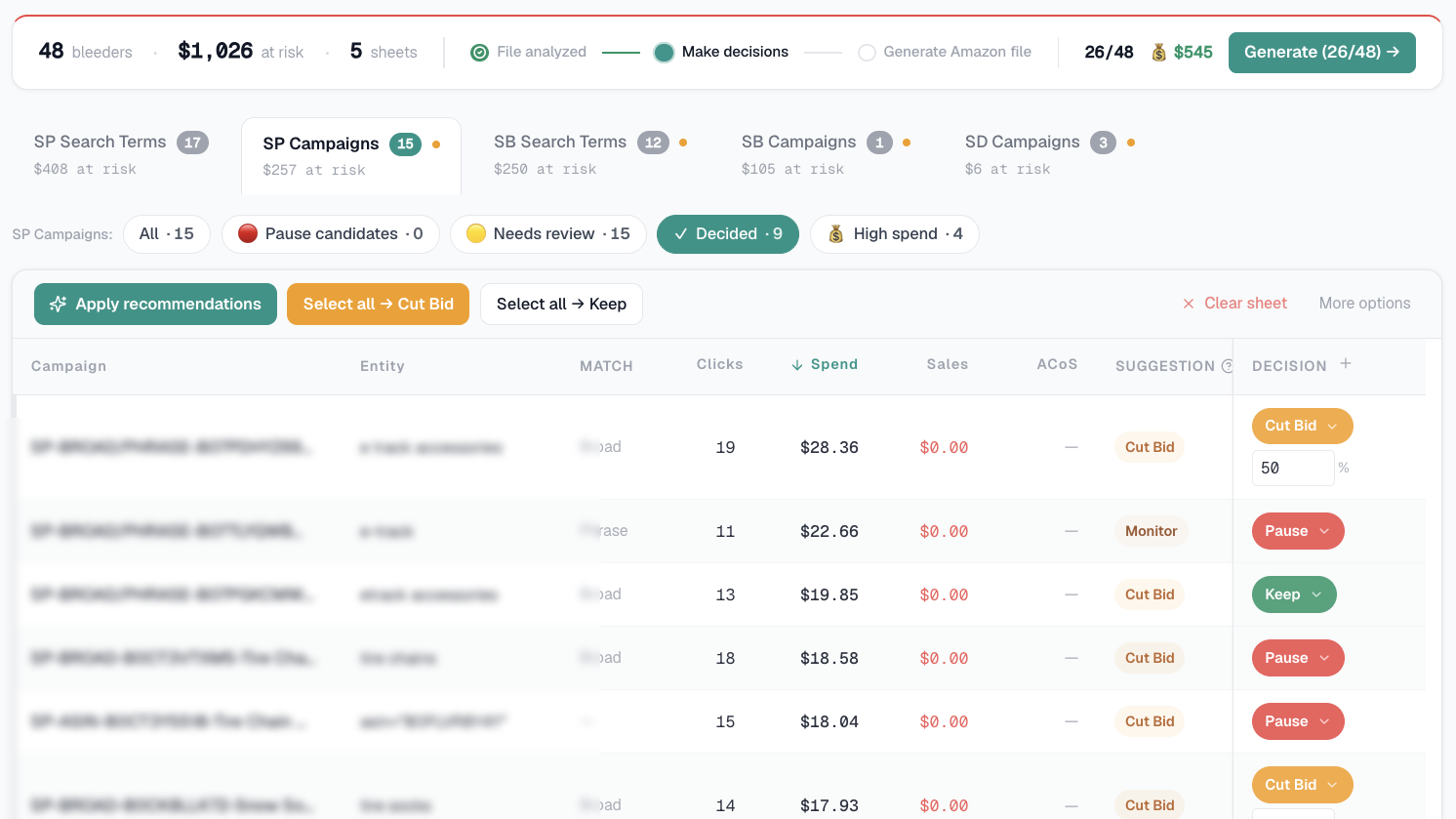This screenshot has height=819, width=1456.
Task: Click the Cut Bid suggestion for $28.36 row
Action: pyautogui.click(x=1150, y=447)
